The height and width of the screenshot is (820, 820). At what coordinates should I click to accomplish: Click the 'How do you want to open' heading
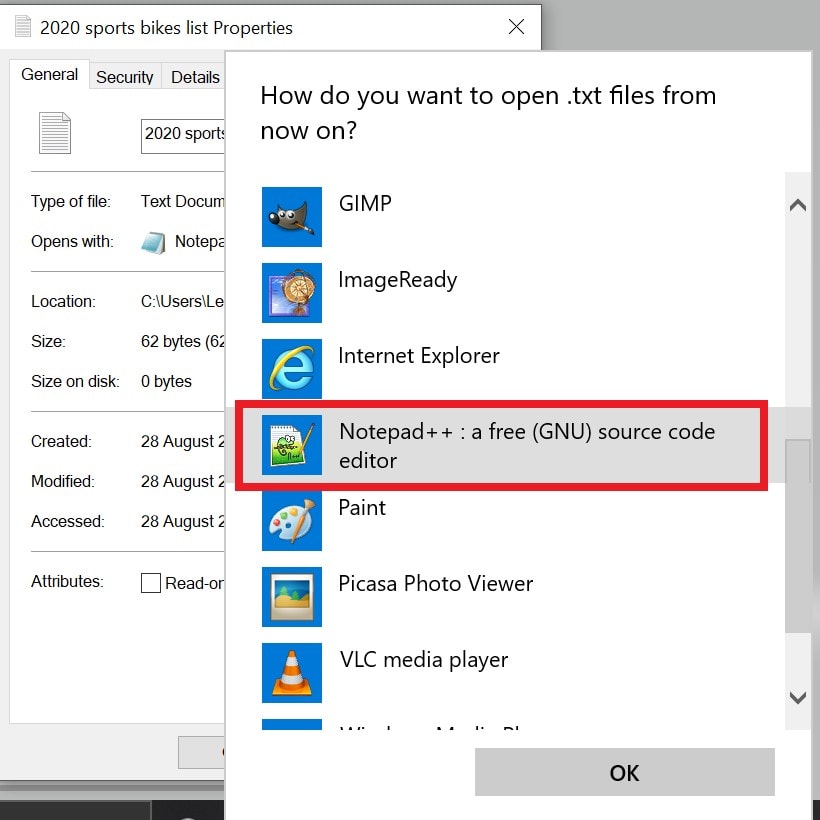point(488,112)
